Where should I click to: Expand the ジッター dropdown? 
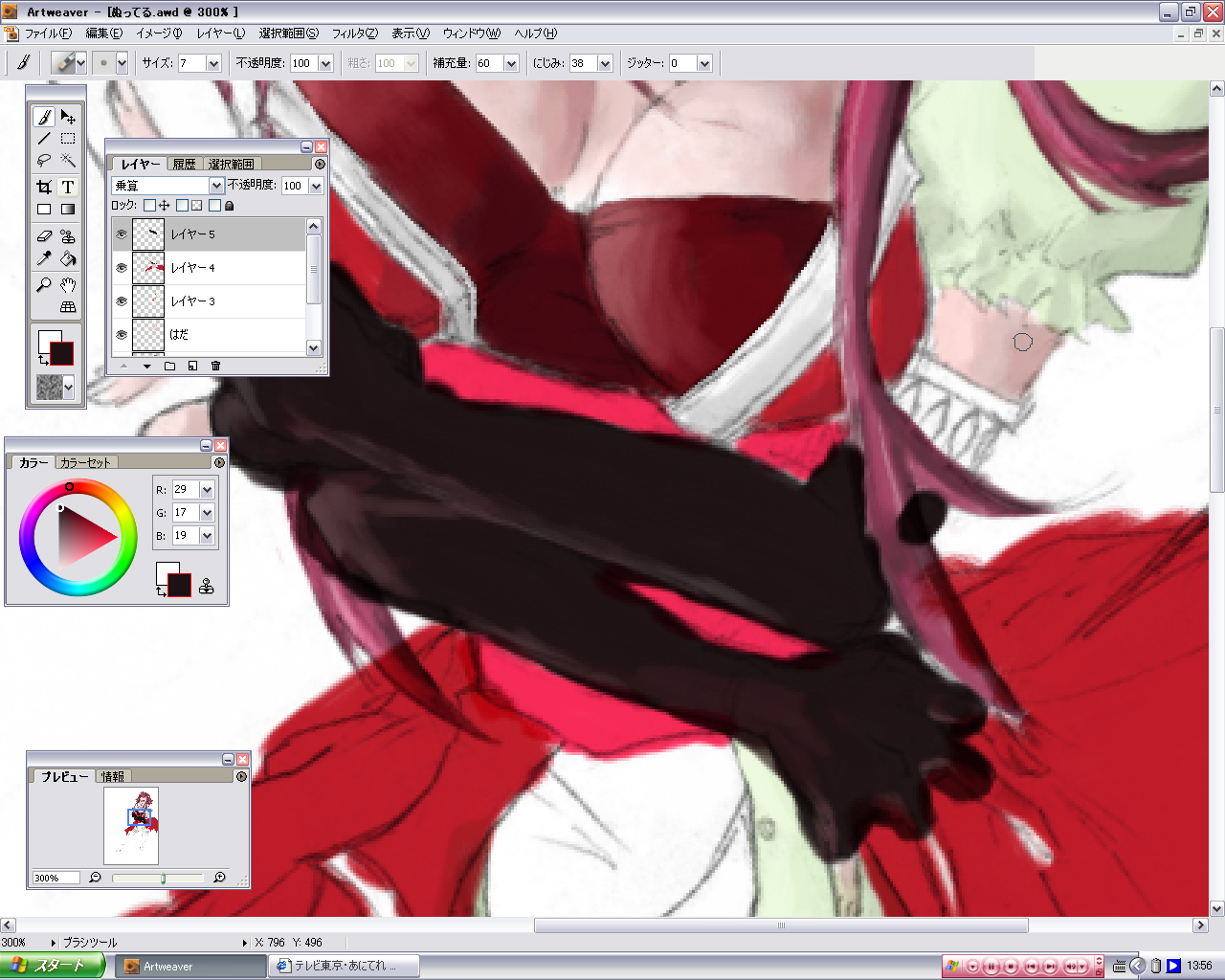click(x=704, y=63)
